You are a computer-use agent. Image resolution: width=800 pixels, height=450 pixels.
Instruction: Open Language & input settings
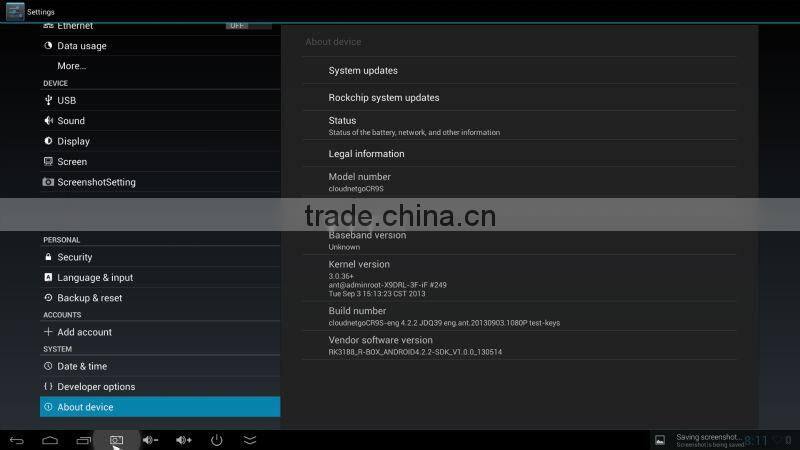(160, 278)
